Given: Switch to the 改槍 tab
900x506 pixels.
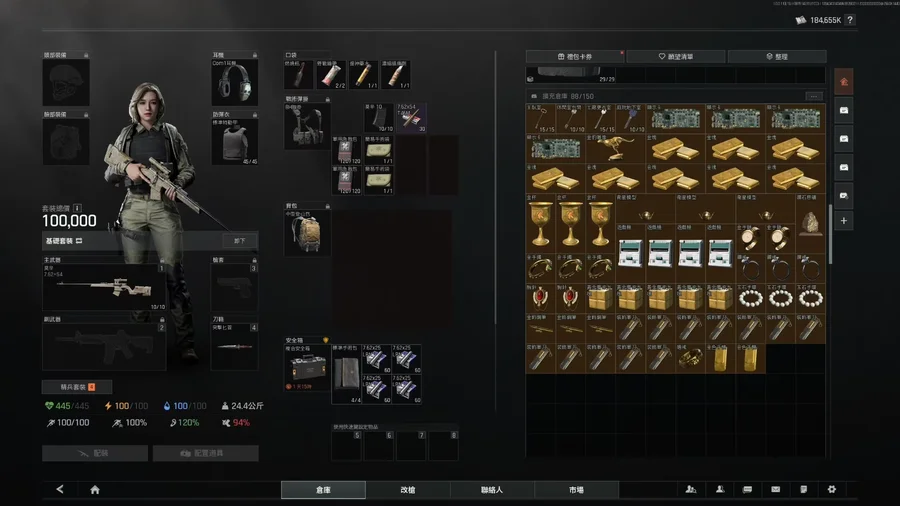Looking at the screenshot, I should 408,489.
